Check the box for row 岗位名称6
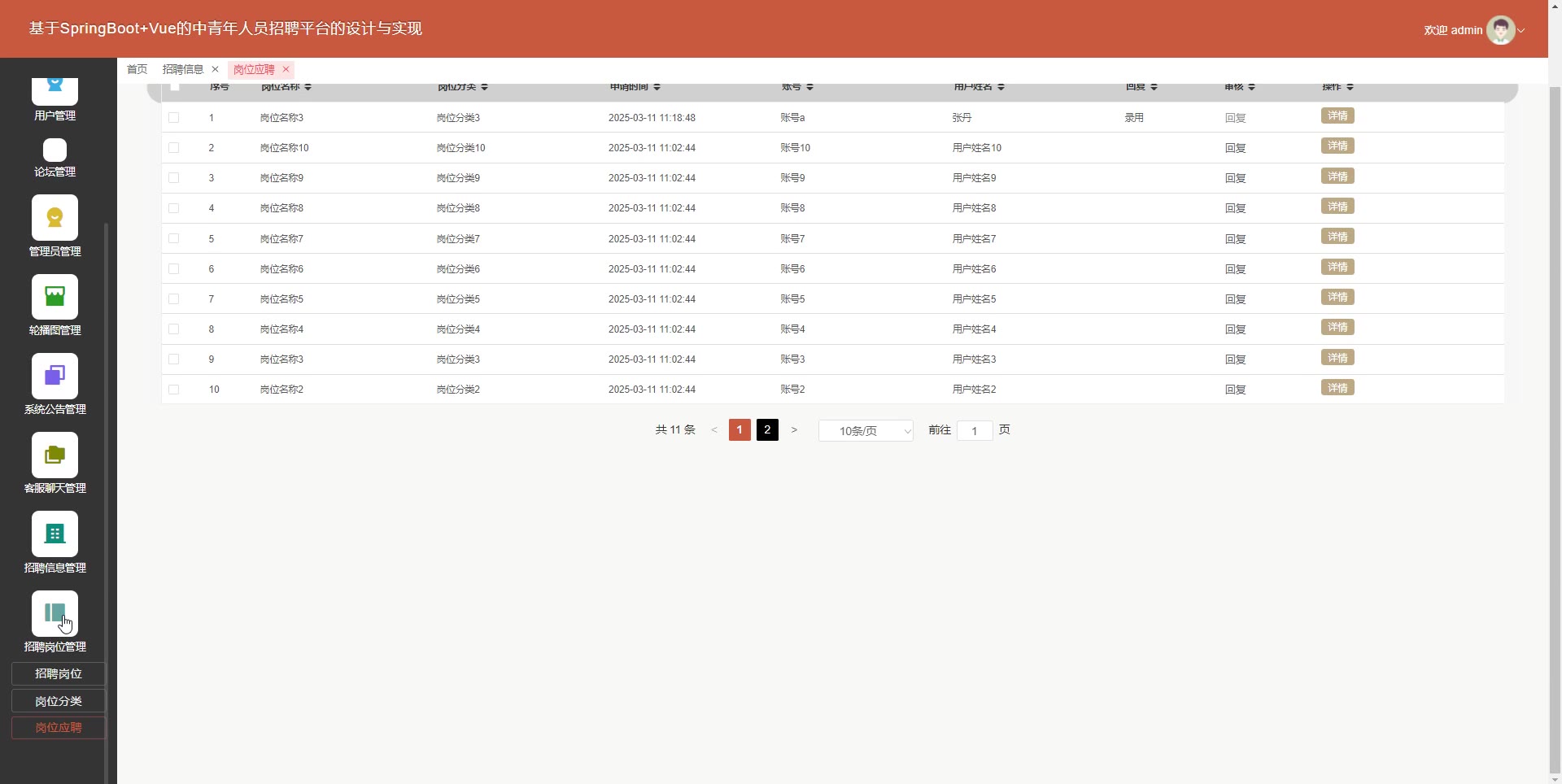 pos(173,269)
